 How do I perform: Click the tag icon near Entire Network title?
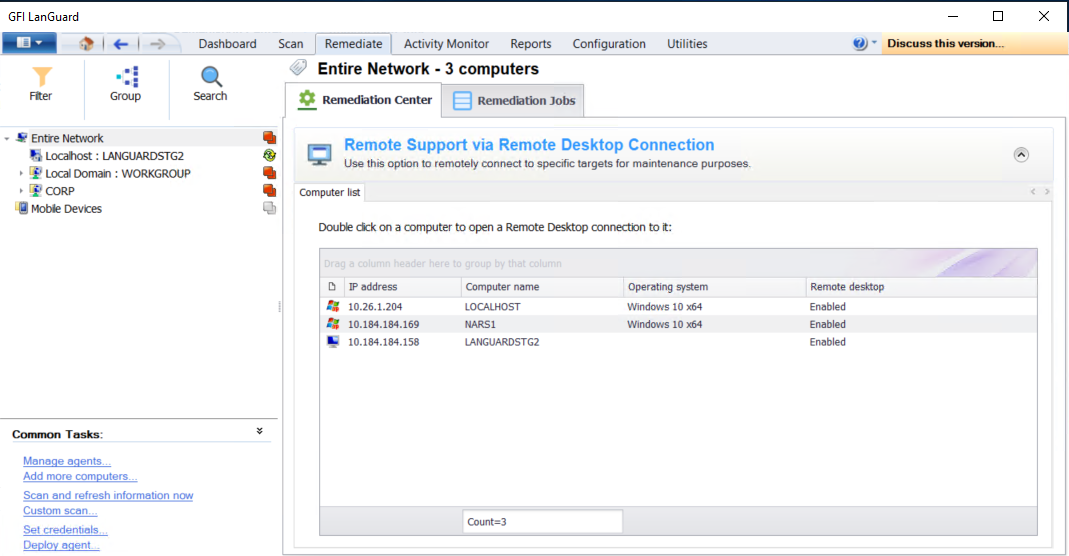298,67
